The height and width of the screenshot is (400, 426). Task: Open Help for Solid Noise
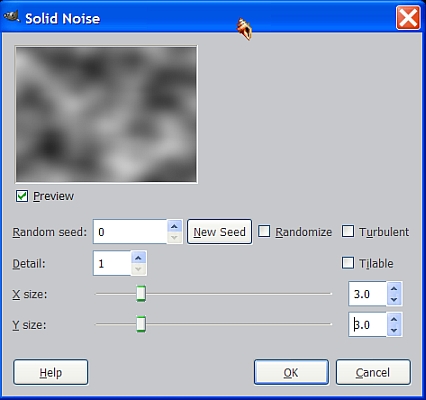point(51,372)
